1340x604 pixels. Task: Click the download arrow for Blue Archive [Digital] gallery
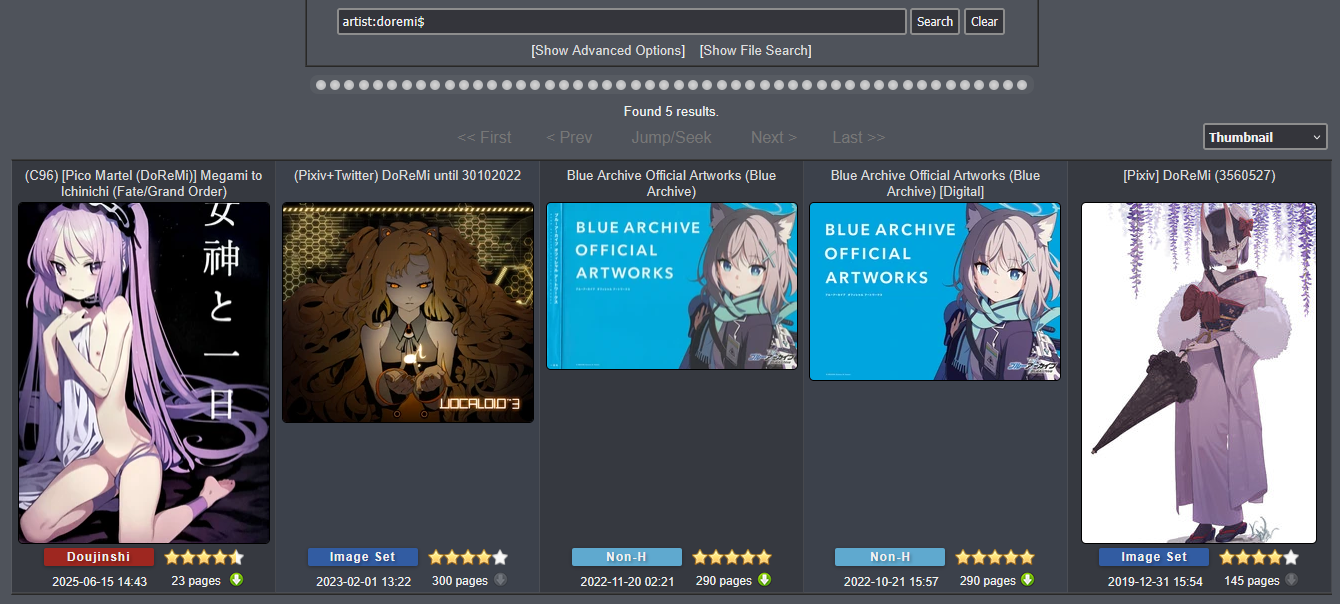point(1027,579)
